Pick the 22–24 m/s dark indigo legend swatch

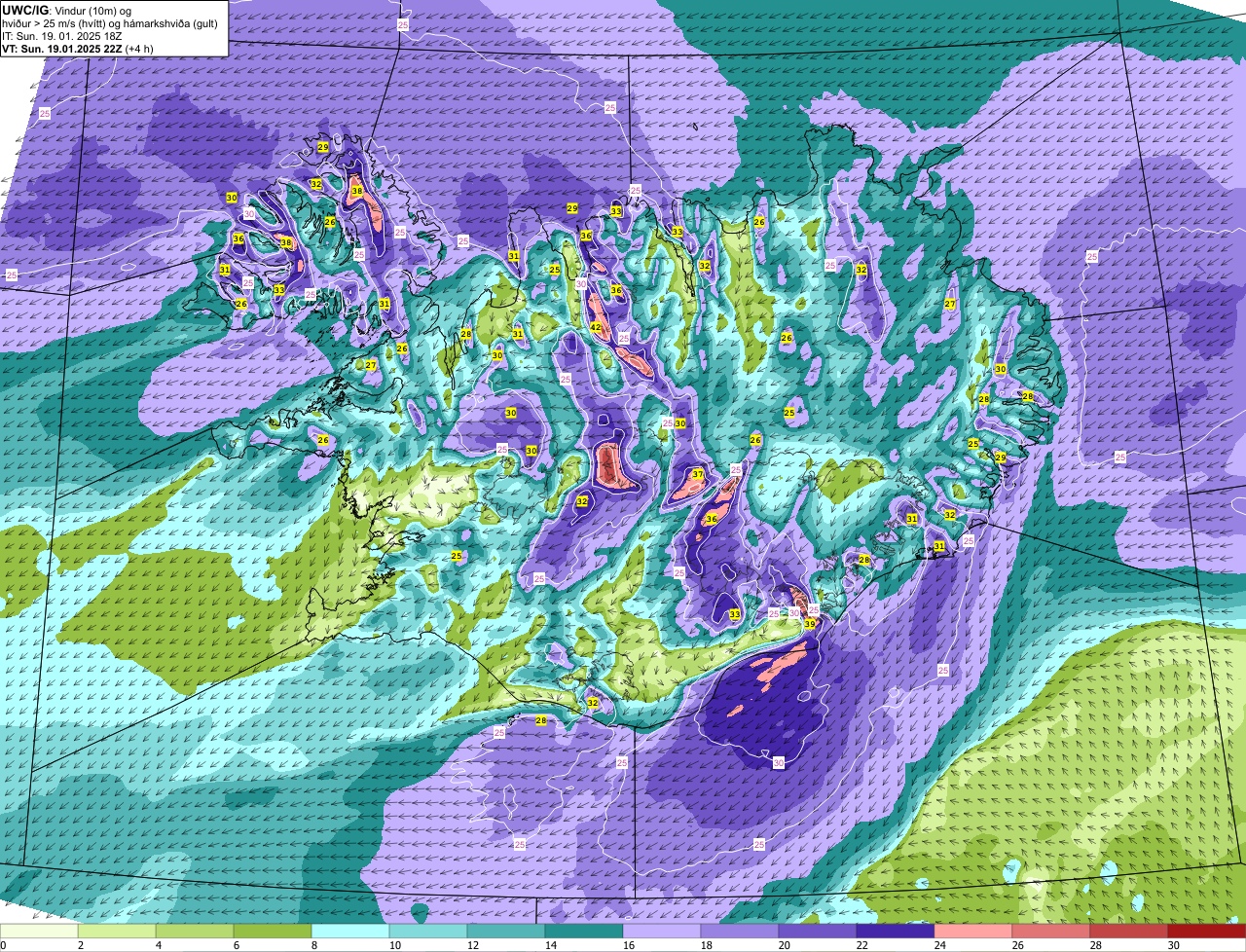[896, 932]
